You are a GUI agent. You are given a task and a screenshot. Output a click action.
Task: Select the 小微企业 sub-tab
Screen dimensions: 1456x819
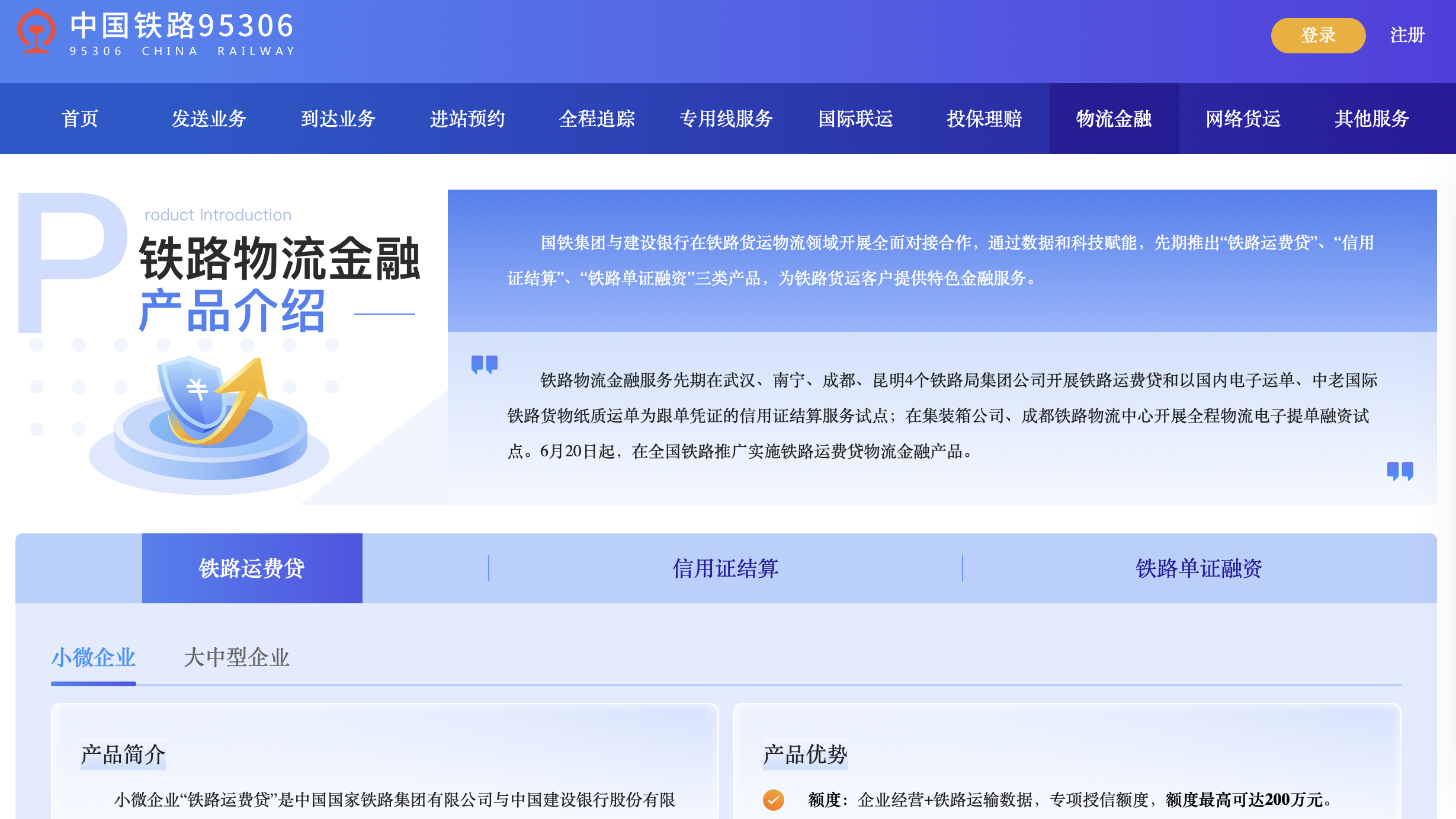click(94, 657)
